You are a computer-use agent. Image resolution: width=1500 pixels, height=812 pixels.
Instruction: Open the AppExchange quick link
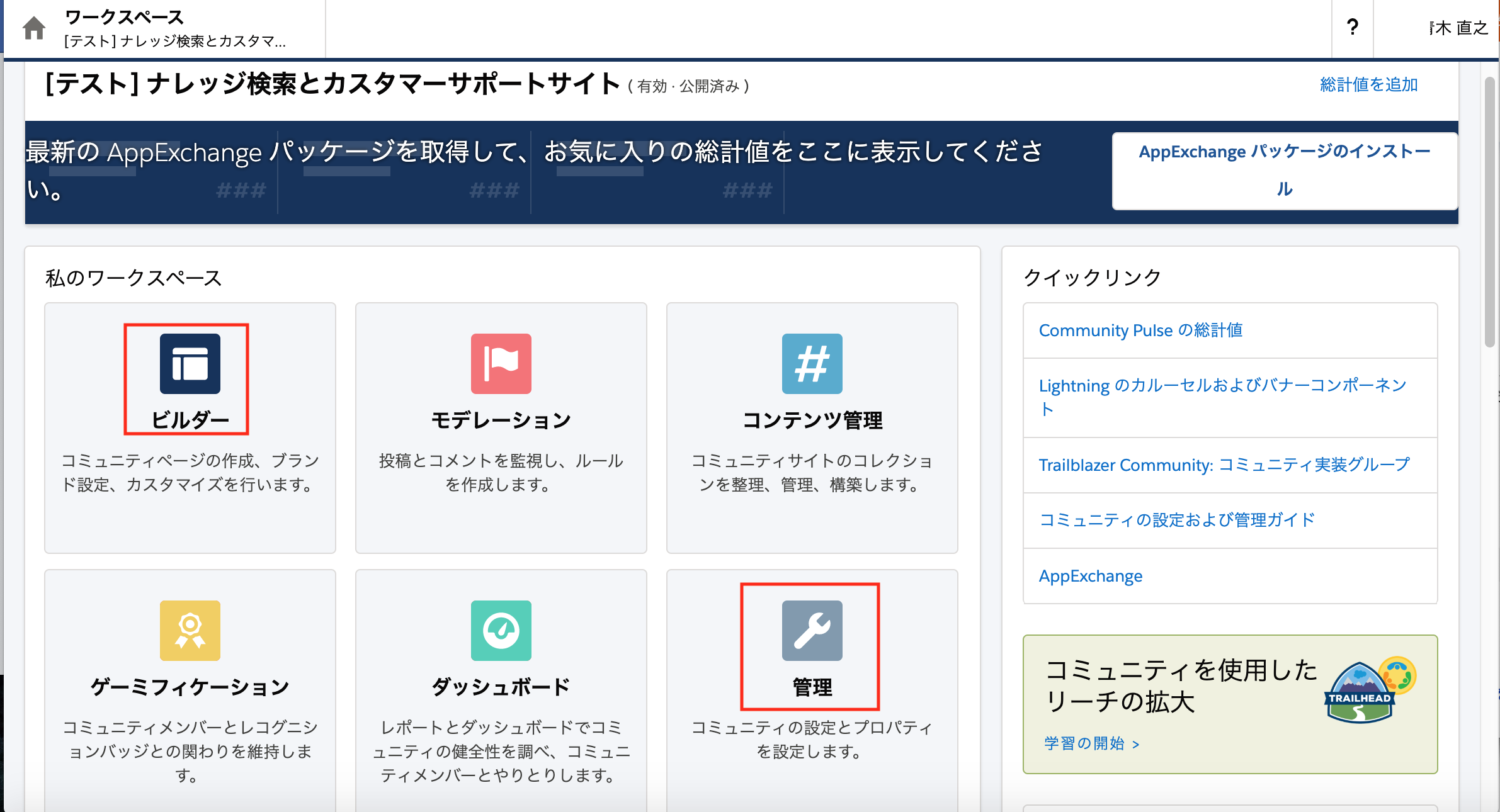tap(1091, 576)
